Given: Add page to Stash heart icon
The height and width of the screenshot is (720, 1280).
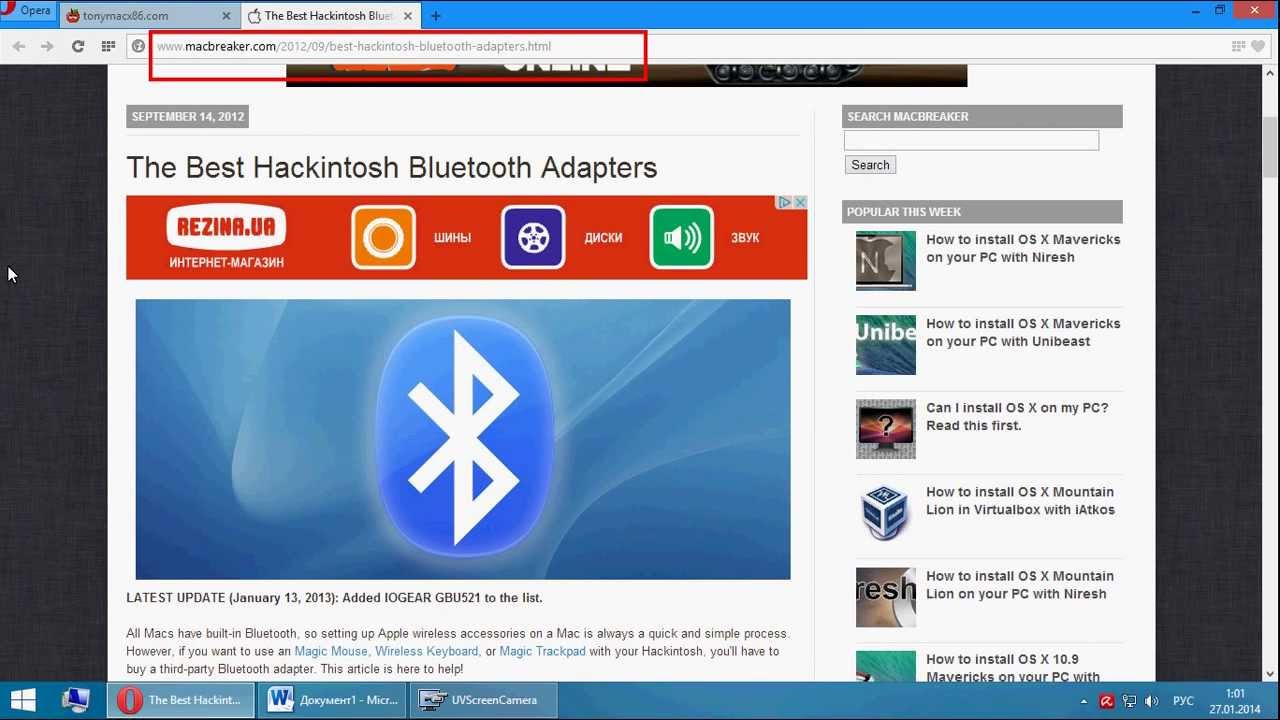Looking at the screenshot, I should click(1260, 46).
